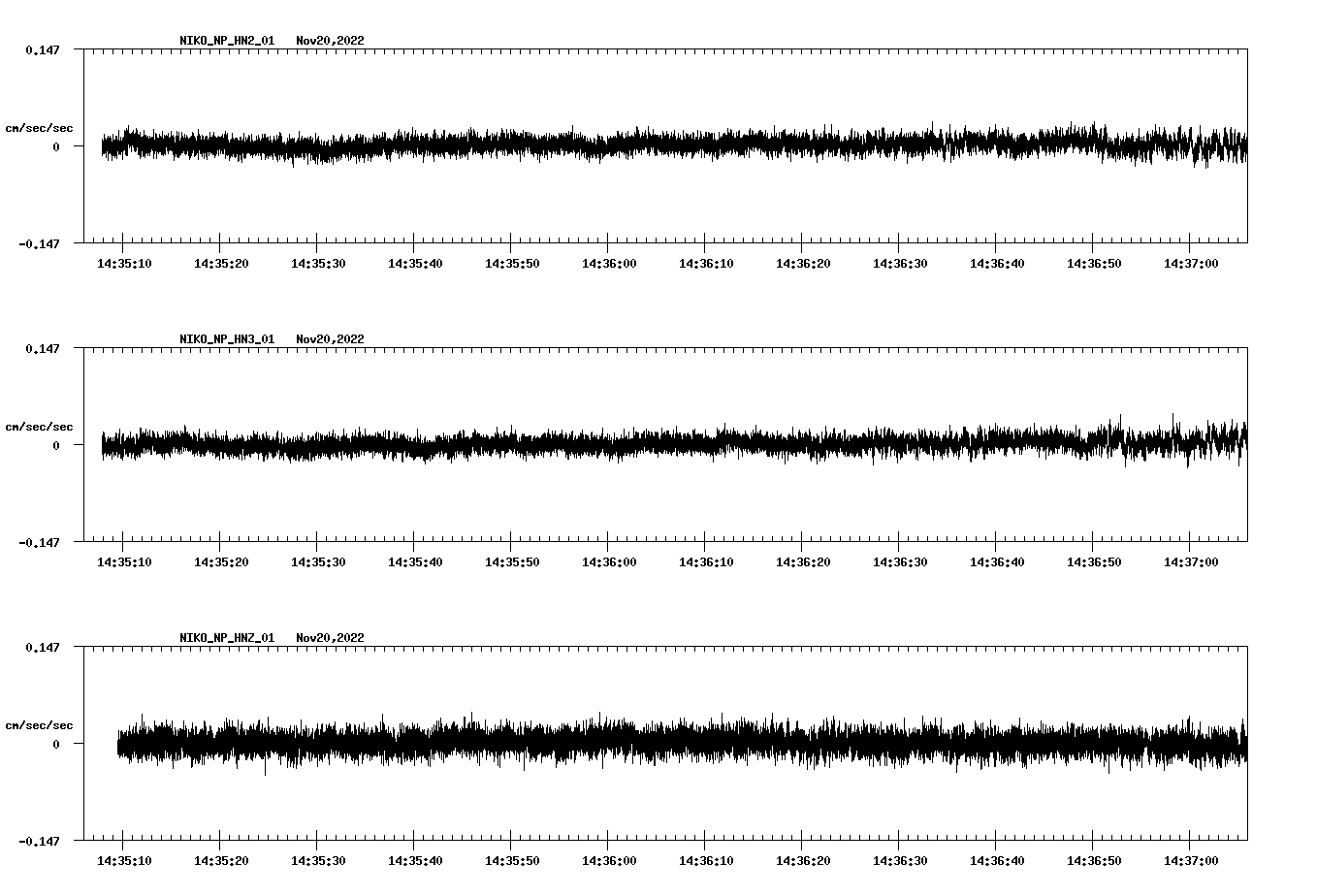Click the 14:36:30 time label on HN2 axis
Image resolution: width=1317 pixels, height=896 pixels.
900,264
